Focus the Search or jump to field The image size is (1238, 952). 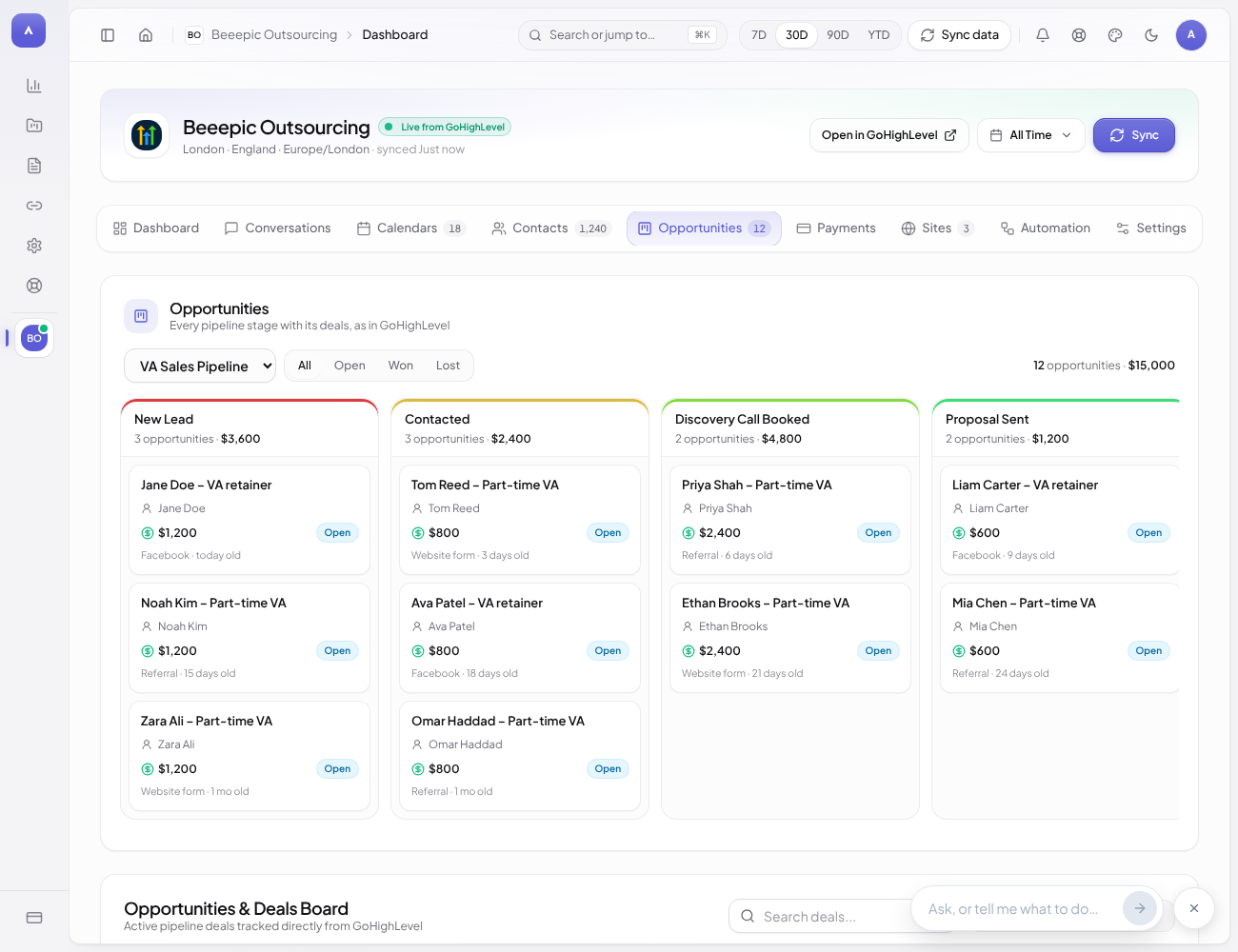pos(623,35)
